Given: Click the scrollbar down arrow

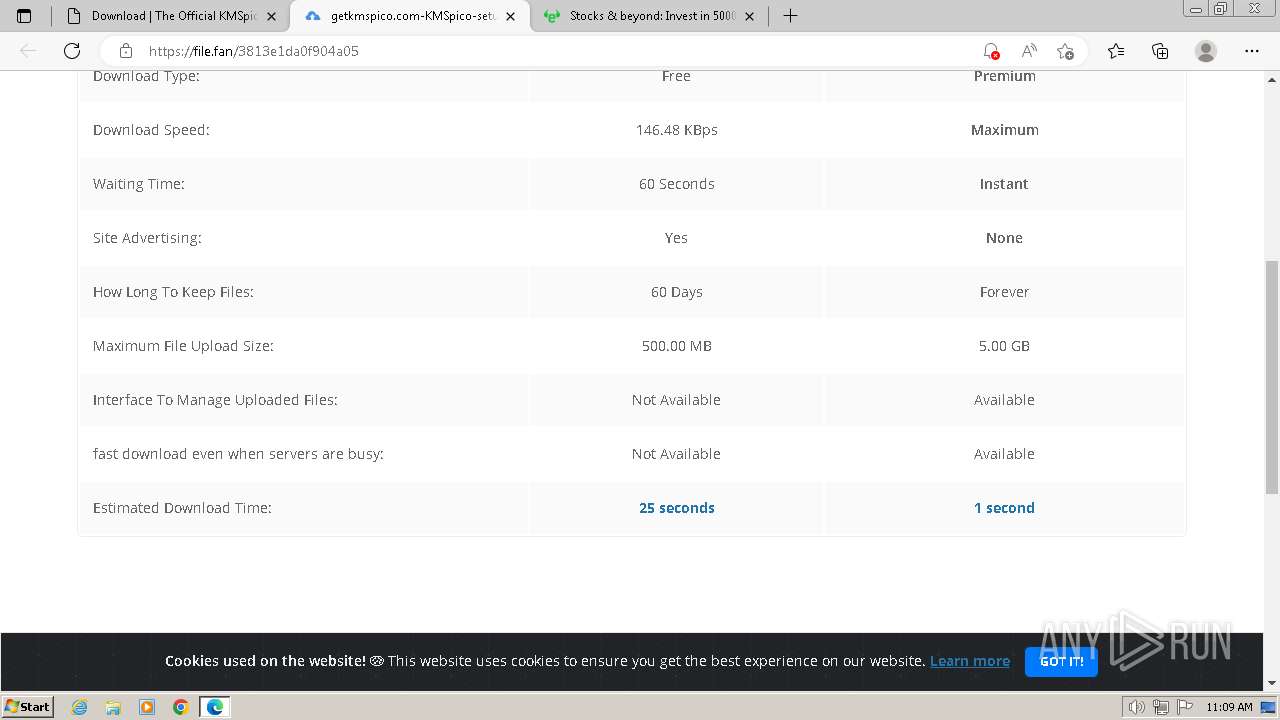Looking at the screenshot, I should click(x=1271, y=683).
